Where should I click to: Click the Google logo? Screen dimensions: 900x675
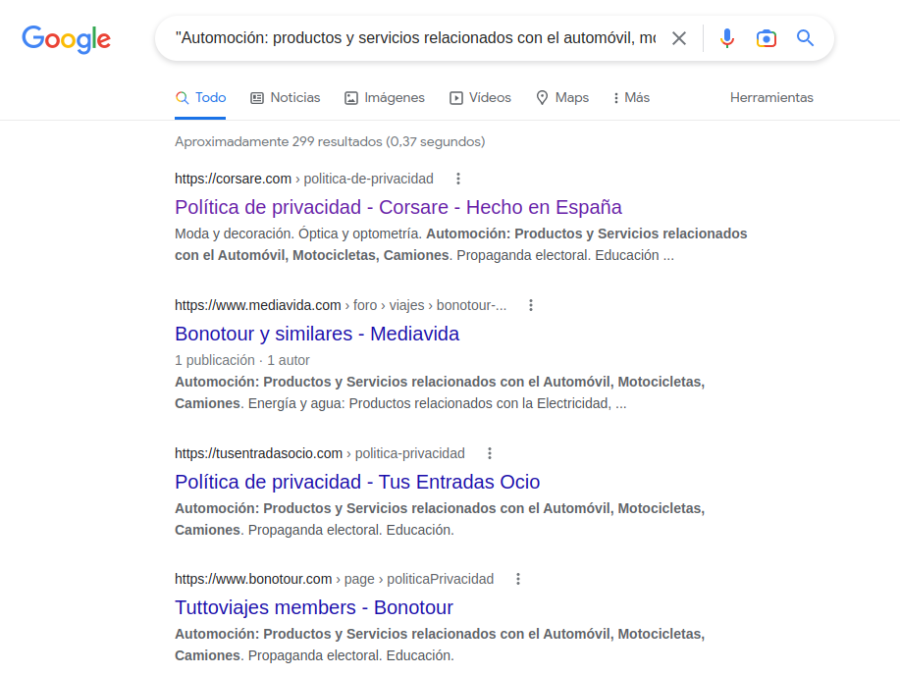tap(66, 39)
